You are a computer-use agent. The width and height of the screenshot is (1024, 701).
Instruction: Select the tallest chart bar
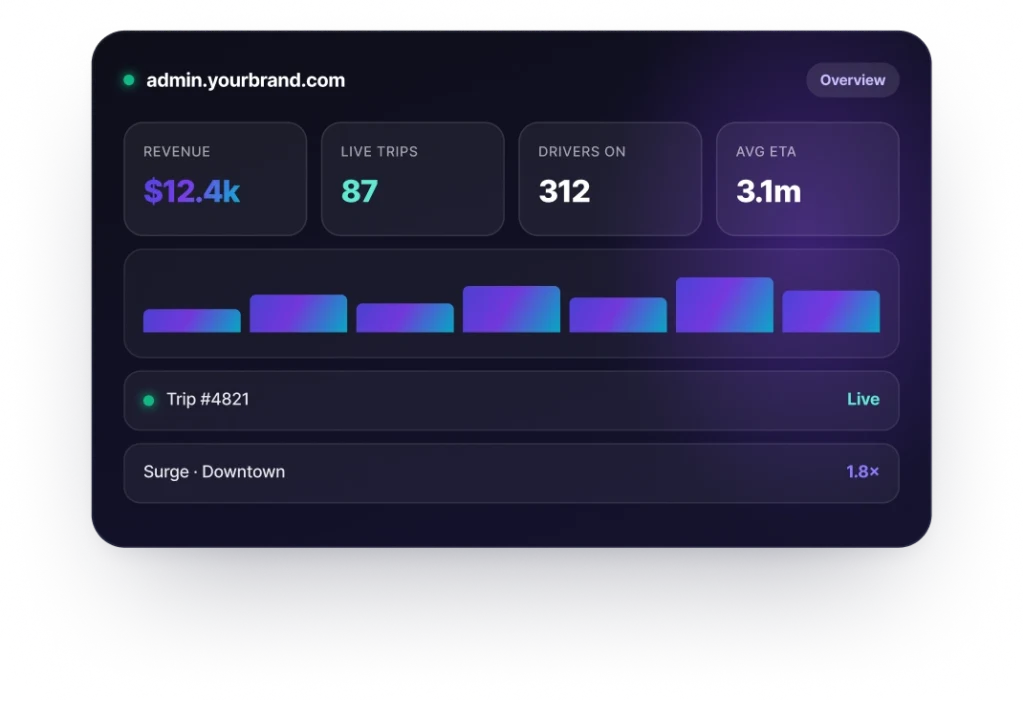click(x=724, y=305)
